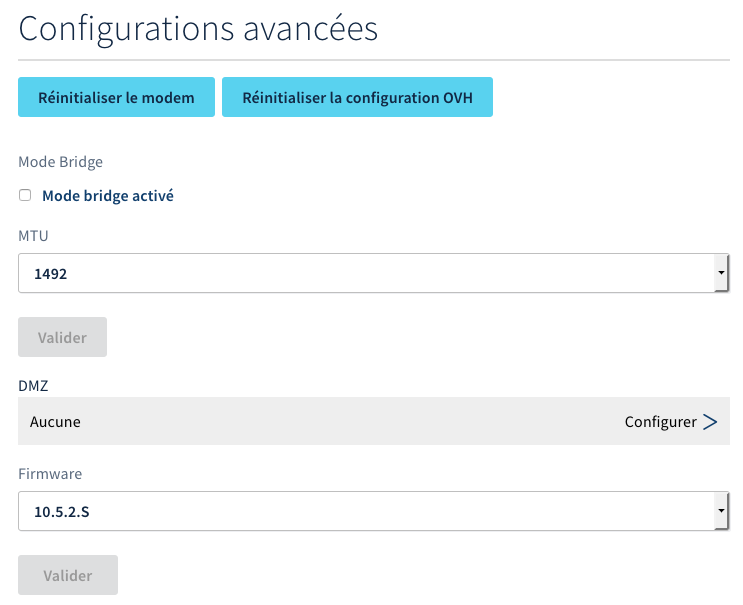Image resolution: width=743 pixels, height=605 pixels.
Task: Select the 10.5.2.S firmware version field
Action: coord(360,512)
